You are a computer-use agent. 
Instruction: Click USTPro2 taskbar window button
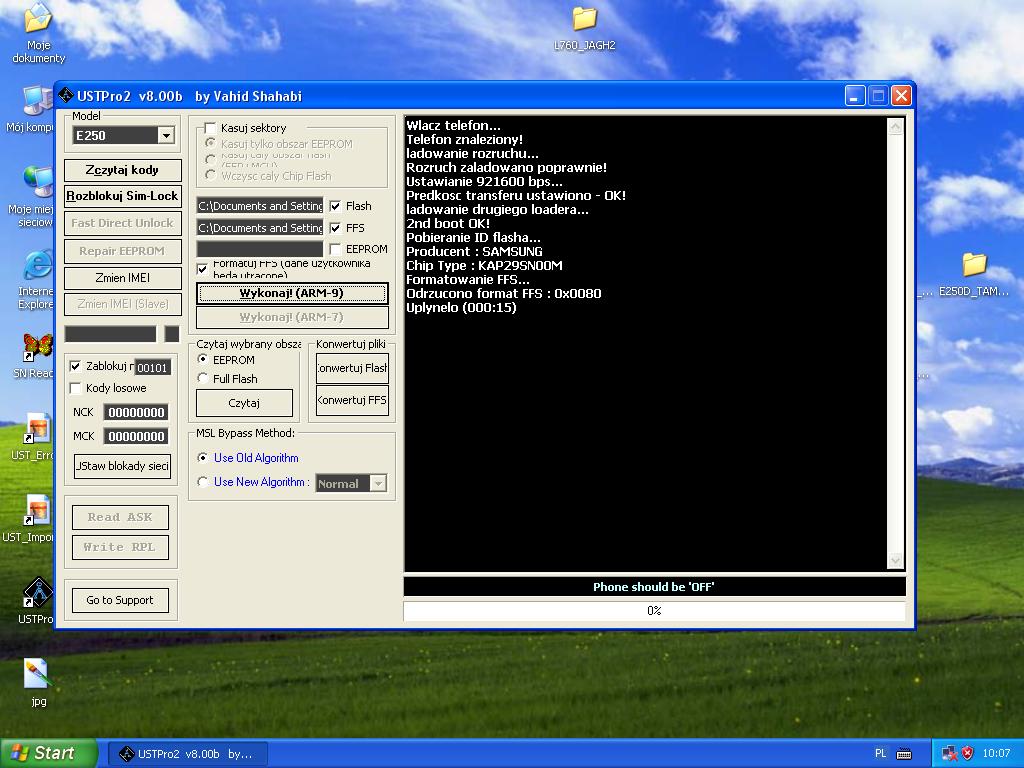pos(188,754)
